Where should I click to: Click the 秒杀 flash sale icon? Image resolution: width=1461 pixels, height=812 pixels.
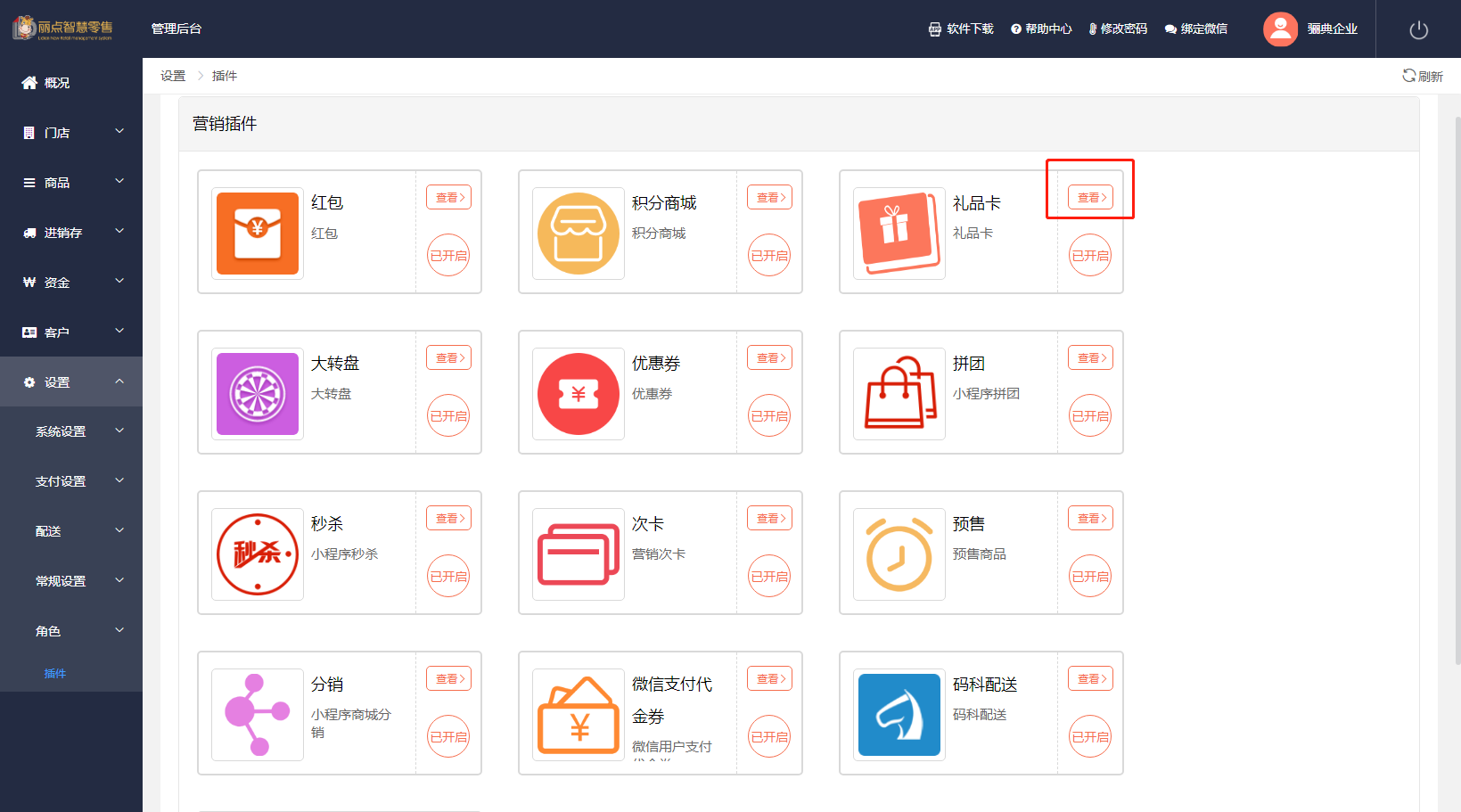(258, 554)
